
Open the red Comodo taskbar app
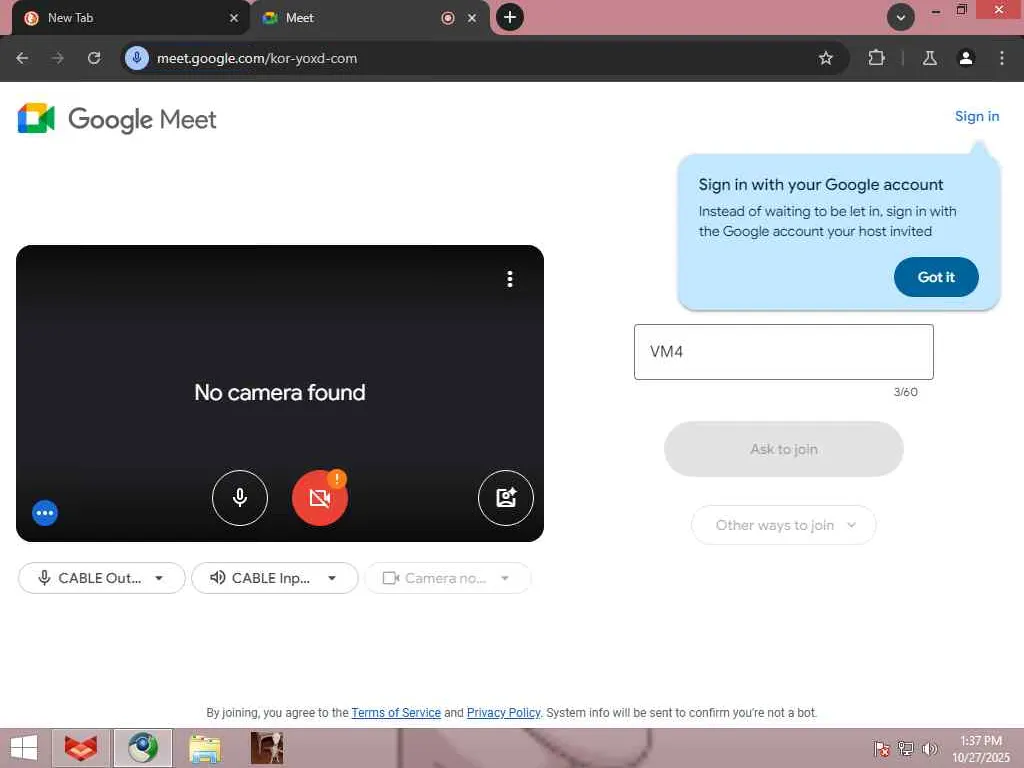[81, 748]
